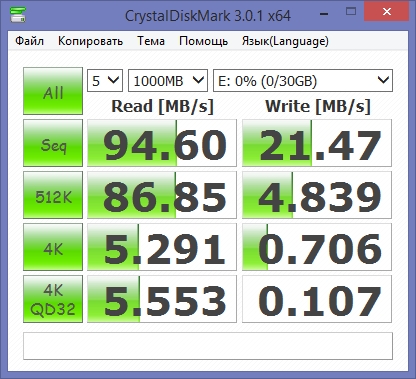Click the 4K write result 0.706

coord(317,247)
